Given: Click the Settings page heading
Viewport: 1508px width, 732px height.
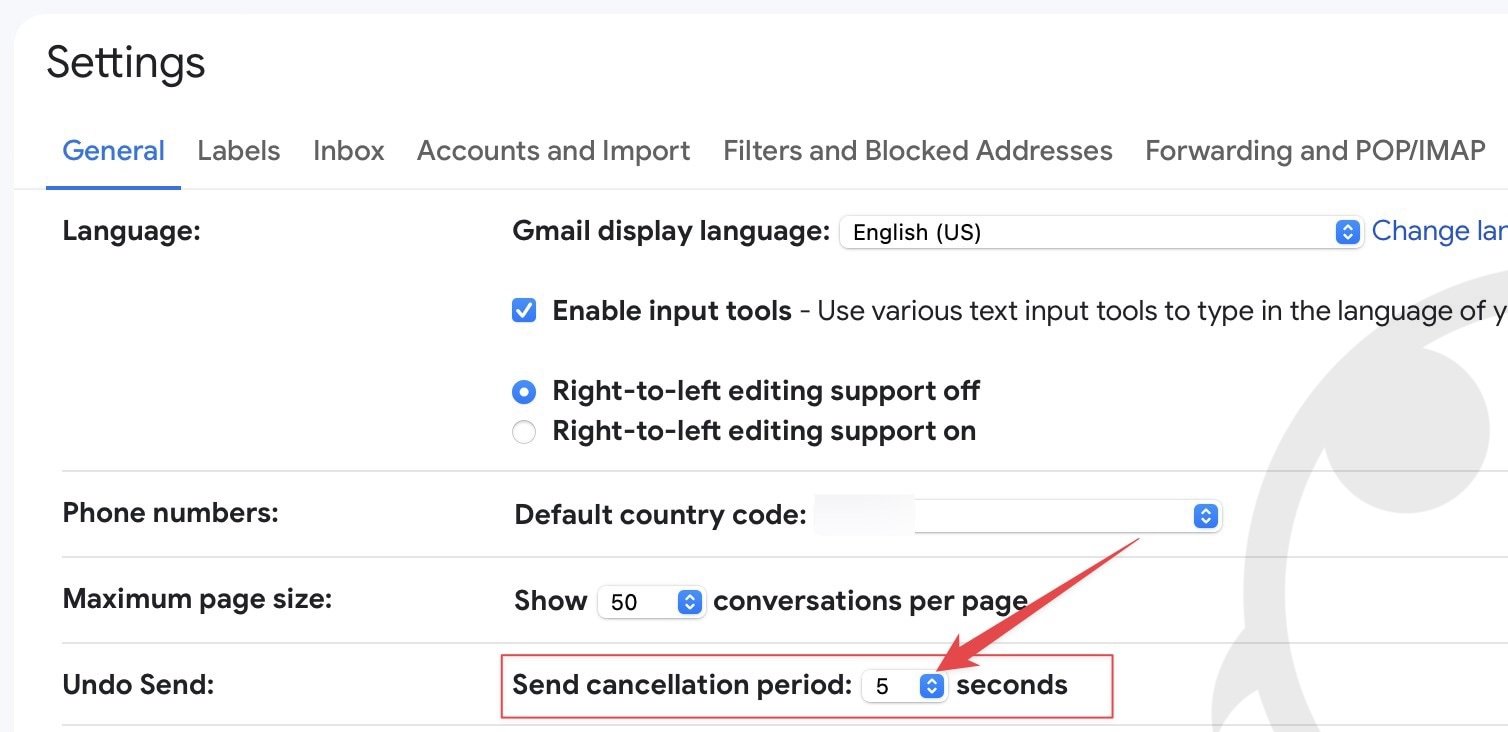Looking at the screenshot, I should (126, 63).
